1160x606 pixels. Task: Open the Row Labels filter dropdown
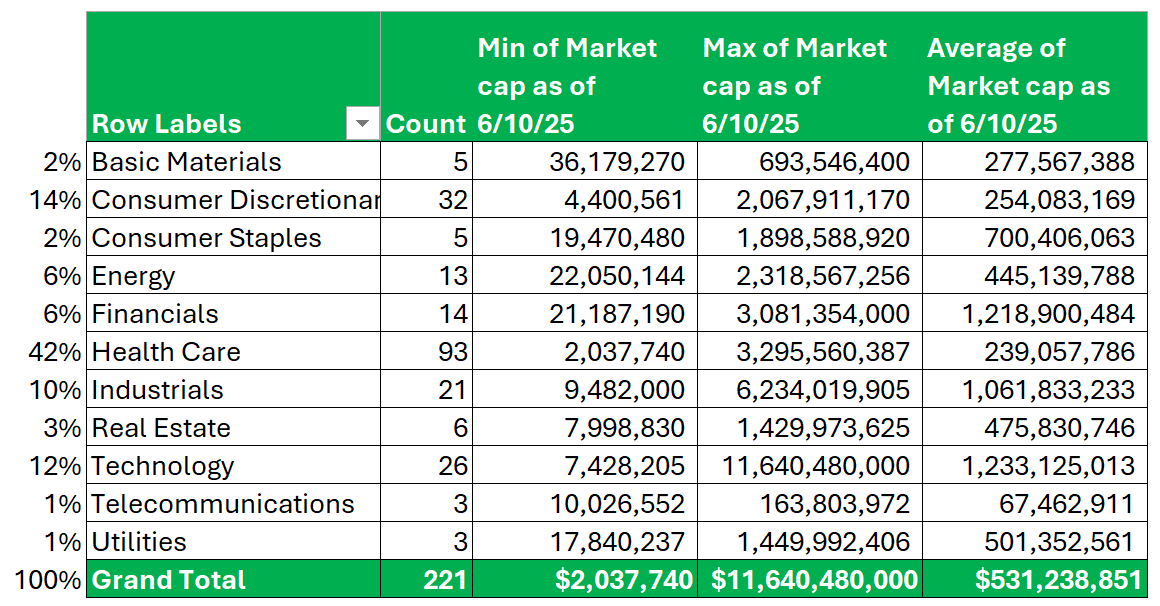tap(362, 123)
